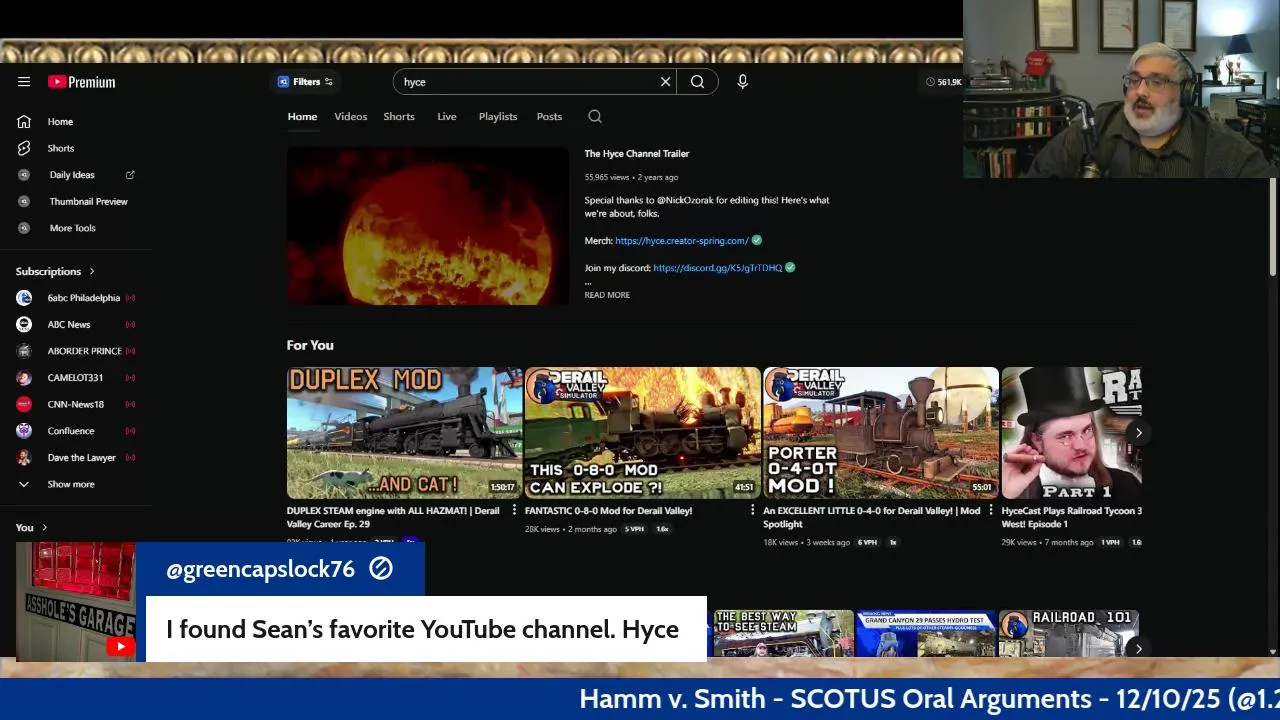The width and height of the screenshot is (1280, 720).
Task: Open Porter 0-4-0T Mod thumbnail
Action: point(881,433)
